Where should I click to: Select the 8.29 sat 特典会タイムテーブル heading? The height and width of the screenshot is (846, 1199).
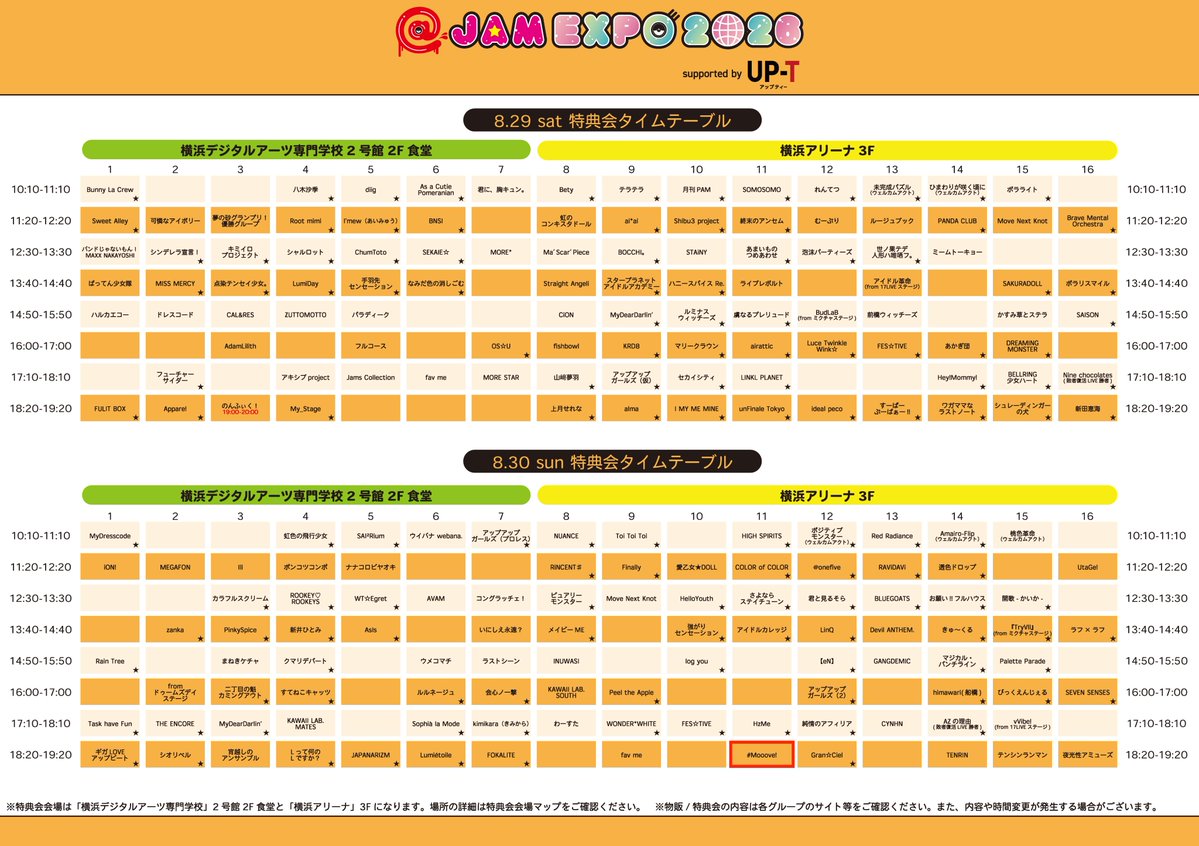(x=612, y=120)
